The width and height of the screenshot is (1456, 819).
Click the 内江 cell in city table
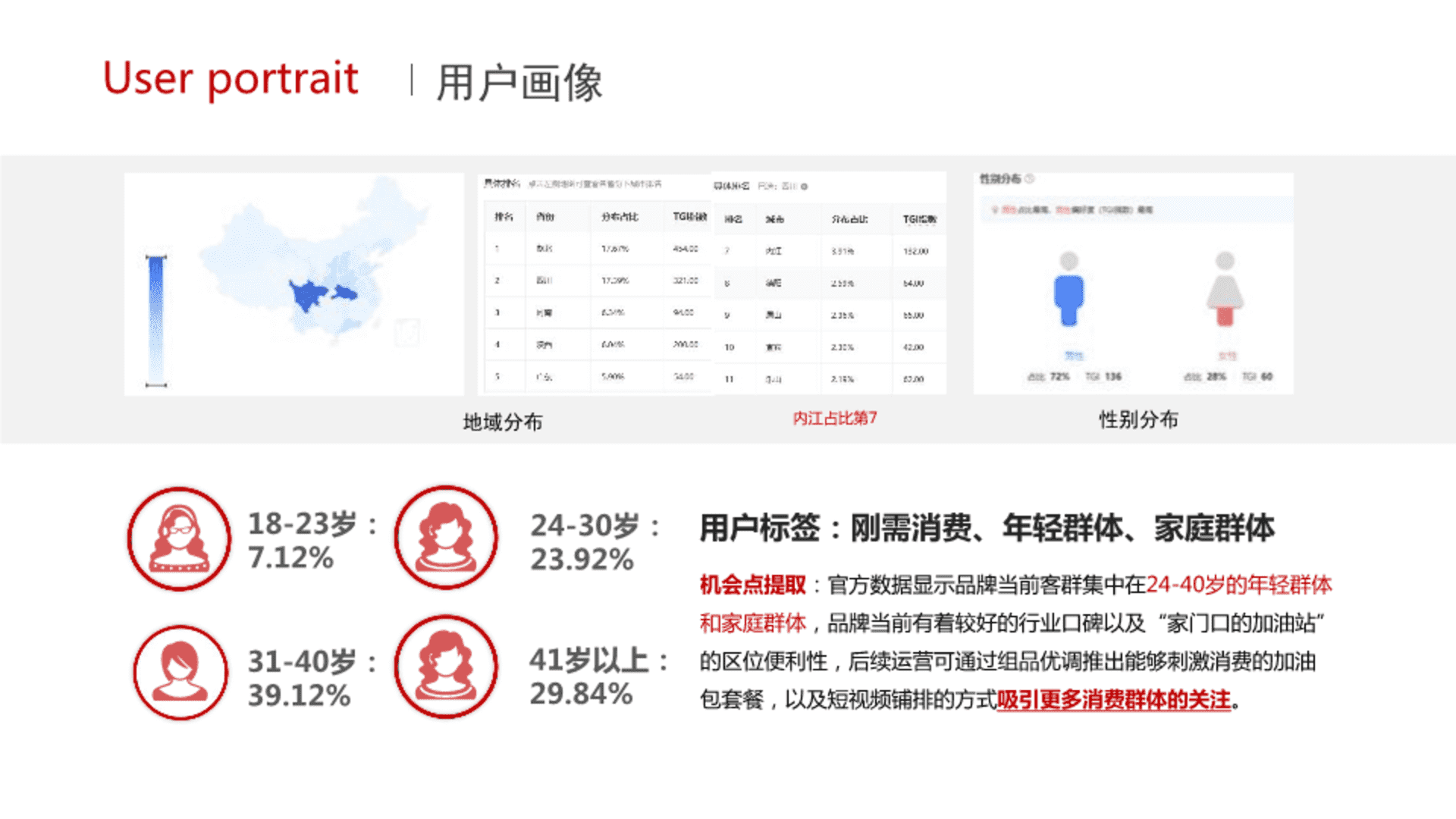point(773,251)
